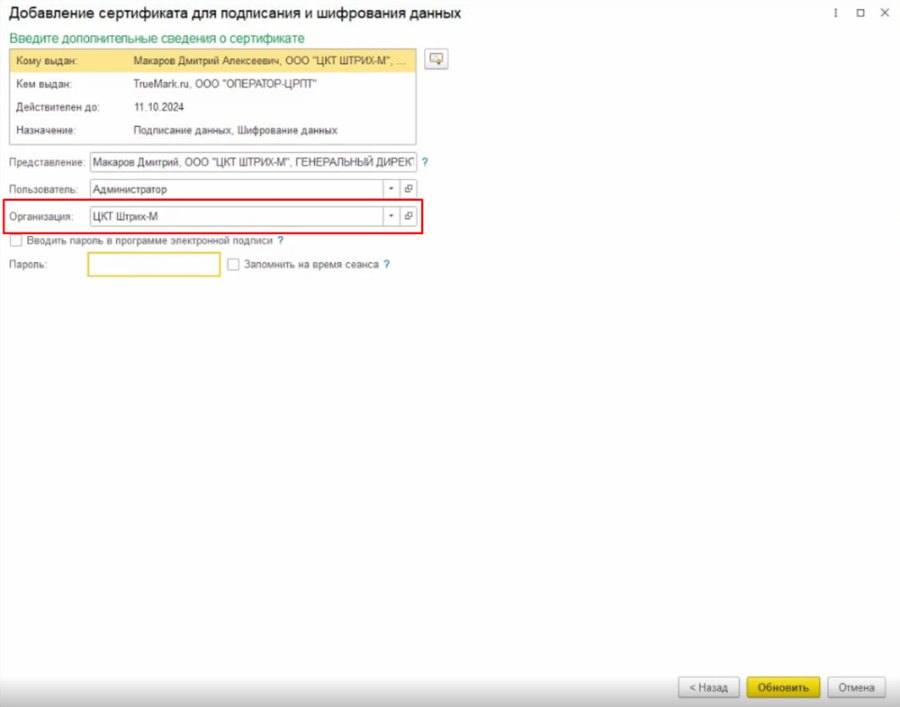Open help for the Представление field
The image size is (900, 707).
(425, 162)
